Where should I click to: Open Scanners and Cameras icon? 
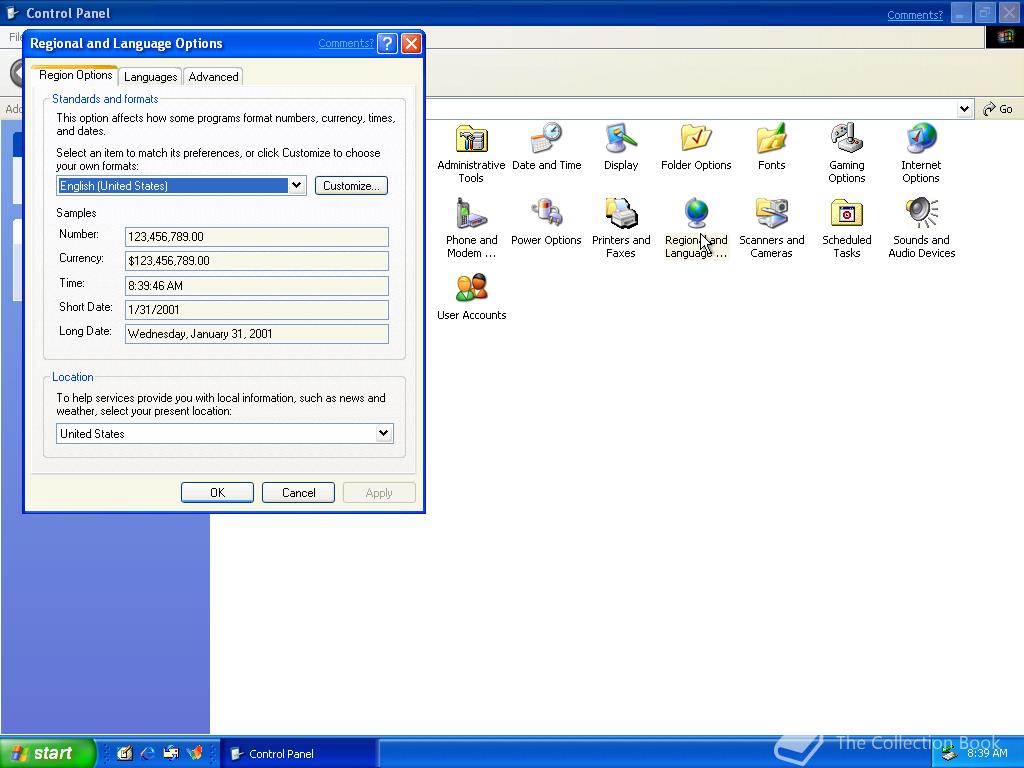click(x=771, y=214)
